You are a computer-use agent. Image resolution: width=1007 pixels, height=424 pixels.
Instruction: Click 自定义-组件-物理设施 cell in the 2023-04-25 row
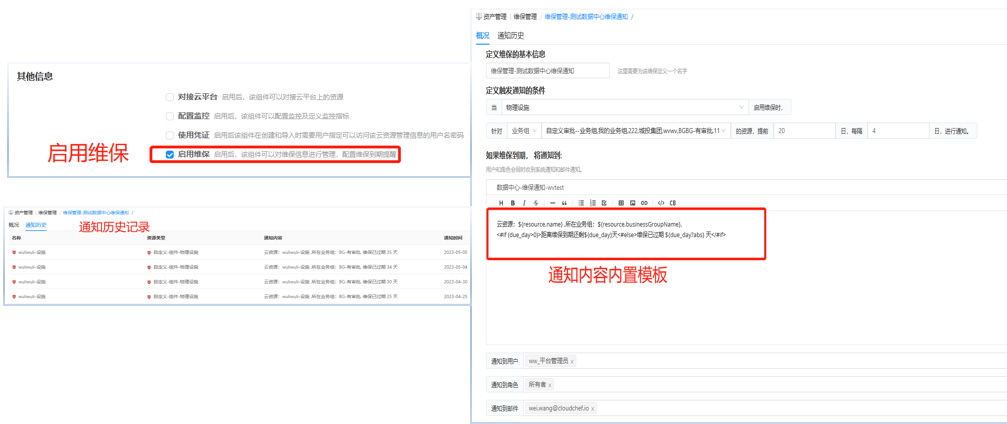click(176, 296)
